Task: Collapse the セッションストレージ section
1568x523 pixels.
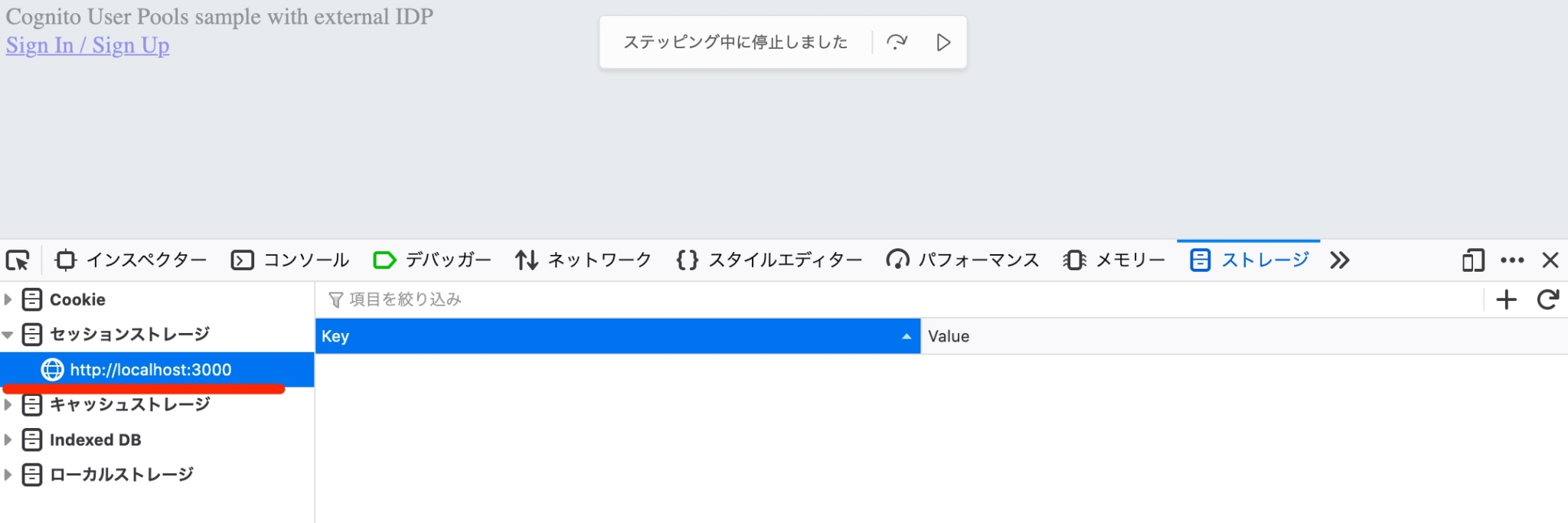Action: (x=8, y=335)
